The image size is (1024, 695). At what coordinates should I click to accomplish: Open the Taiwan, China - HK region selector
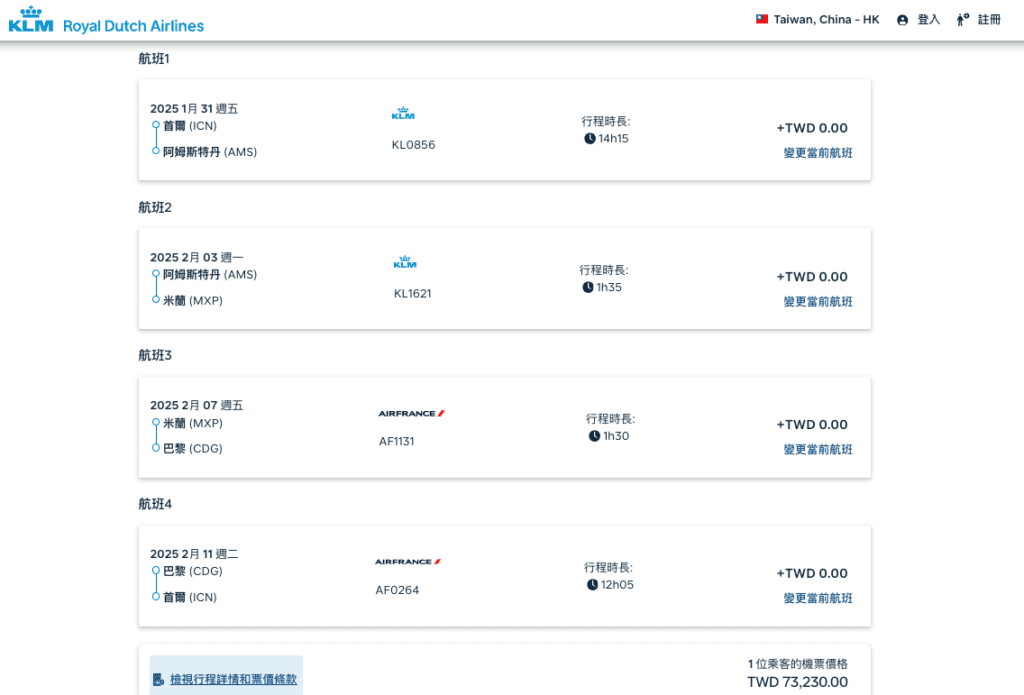click(x=818, y=20)
